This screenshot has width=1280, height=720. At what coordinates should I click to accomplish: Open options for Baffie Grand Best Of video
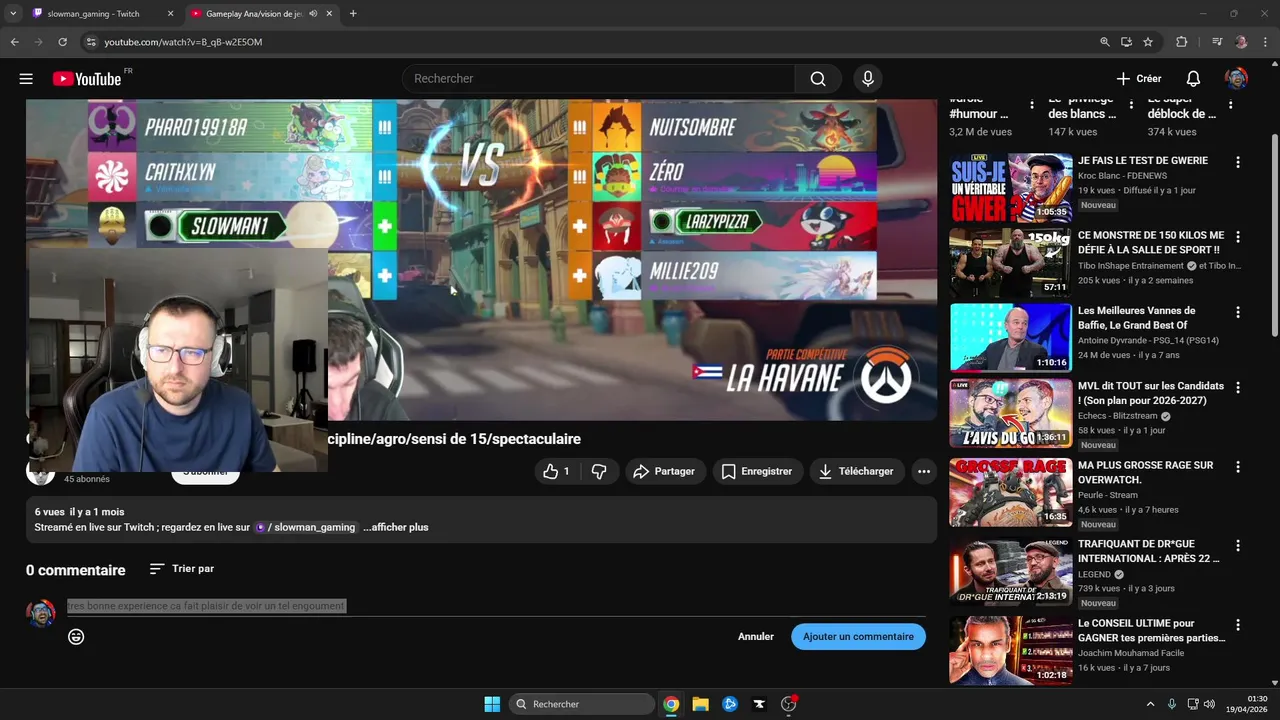(1238, 312)
